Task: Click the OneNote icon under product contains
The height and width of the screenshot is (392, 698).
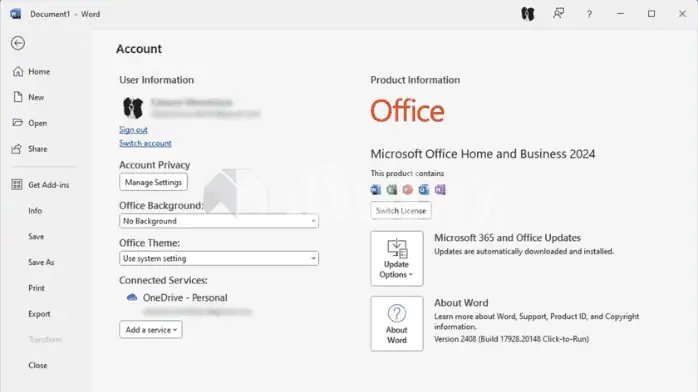Action: click(440, 190)
